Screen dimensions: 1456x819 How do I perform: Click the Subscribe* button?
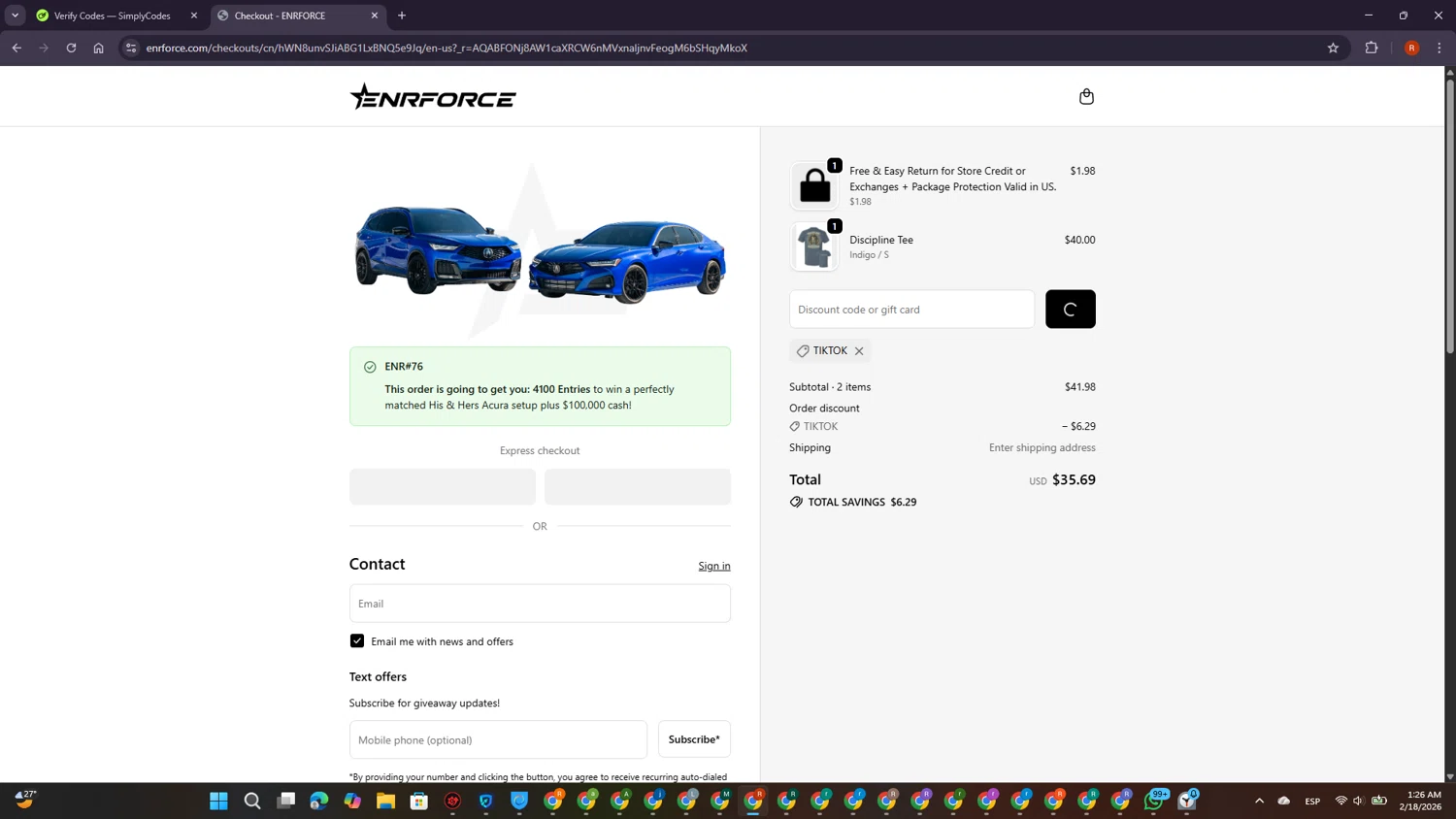694,739
